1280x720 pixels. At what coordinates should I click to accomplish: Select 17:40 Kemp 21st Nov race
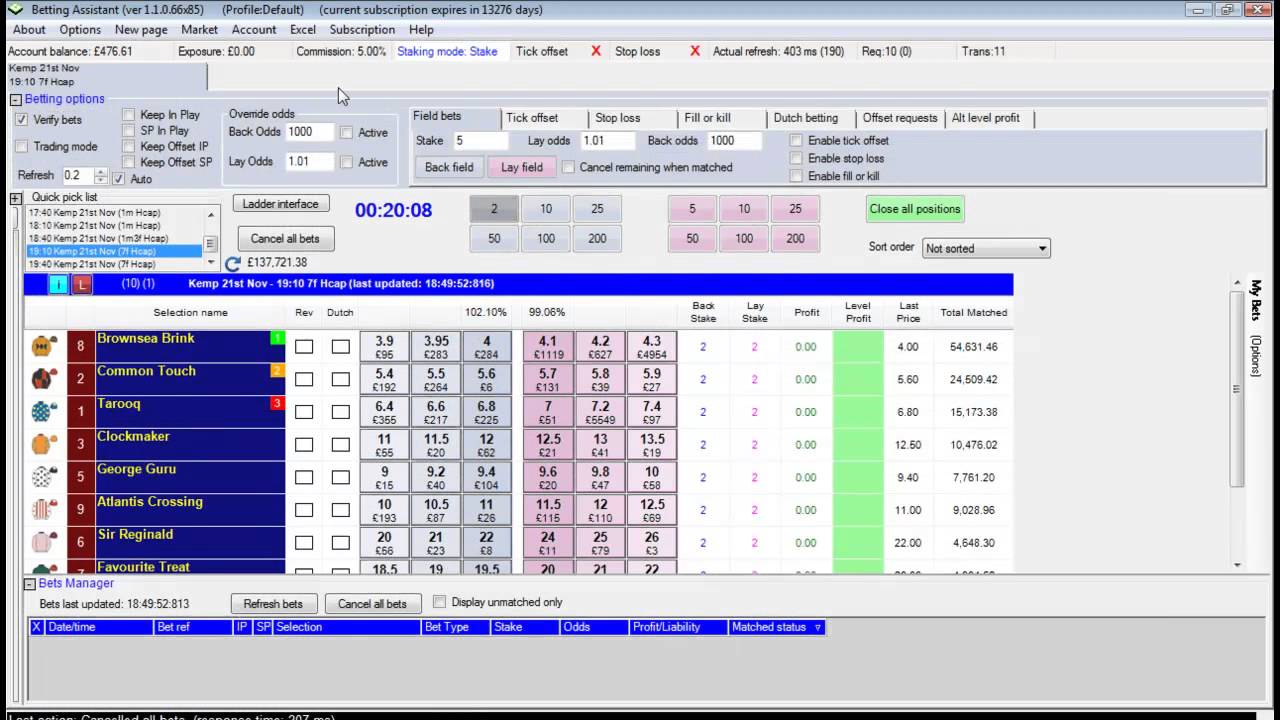click(115, 213)
